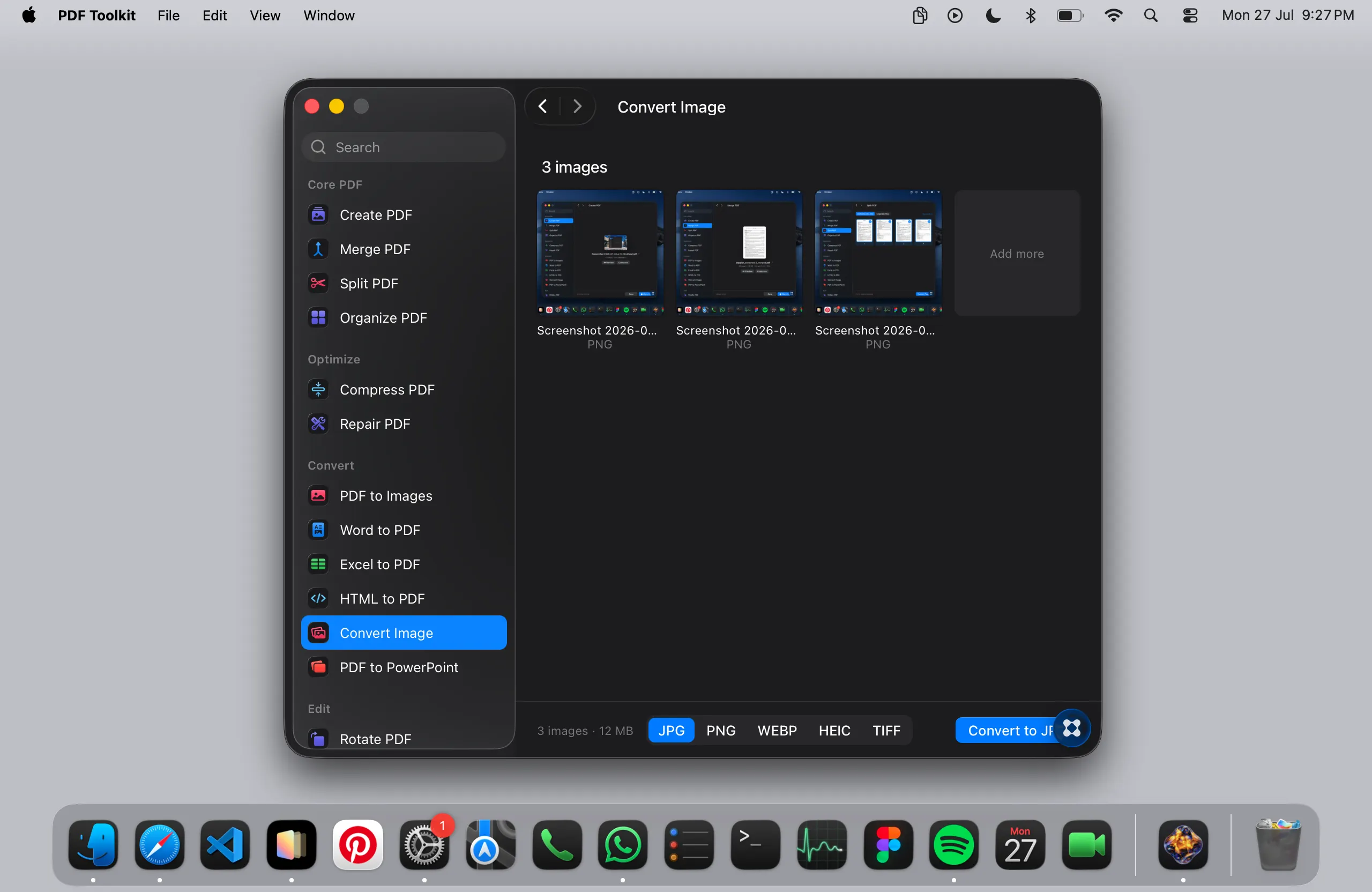This screenshot has height=892, width=1372.
Task: Launch Safari from the dock
Action: pos(160,845)
